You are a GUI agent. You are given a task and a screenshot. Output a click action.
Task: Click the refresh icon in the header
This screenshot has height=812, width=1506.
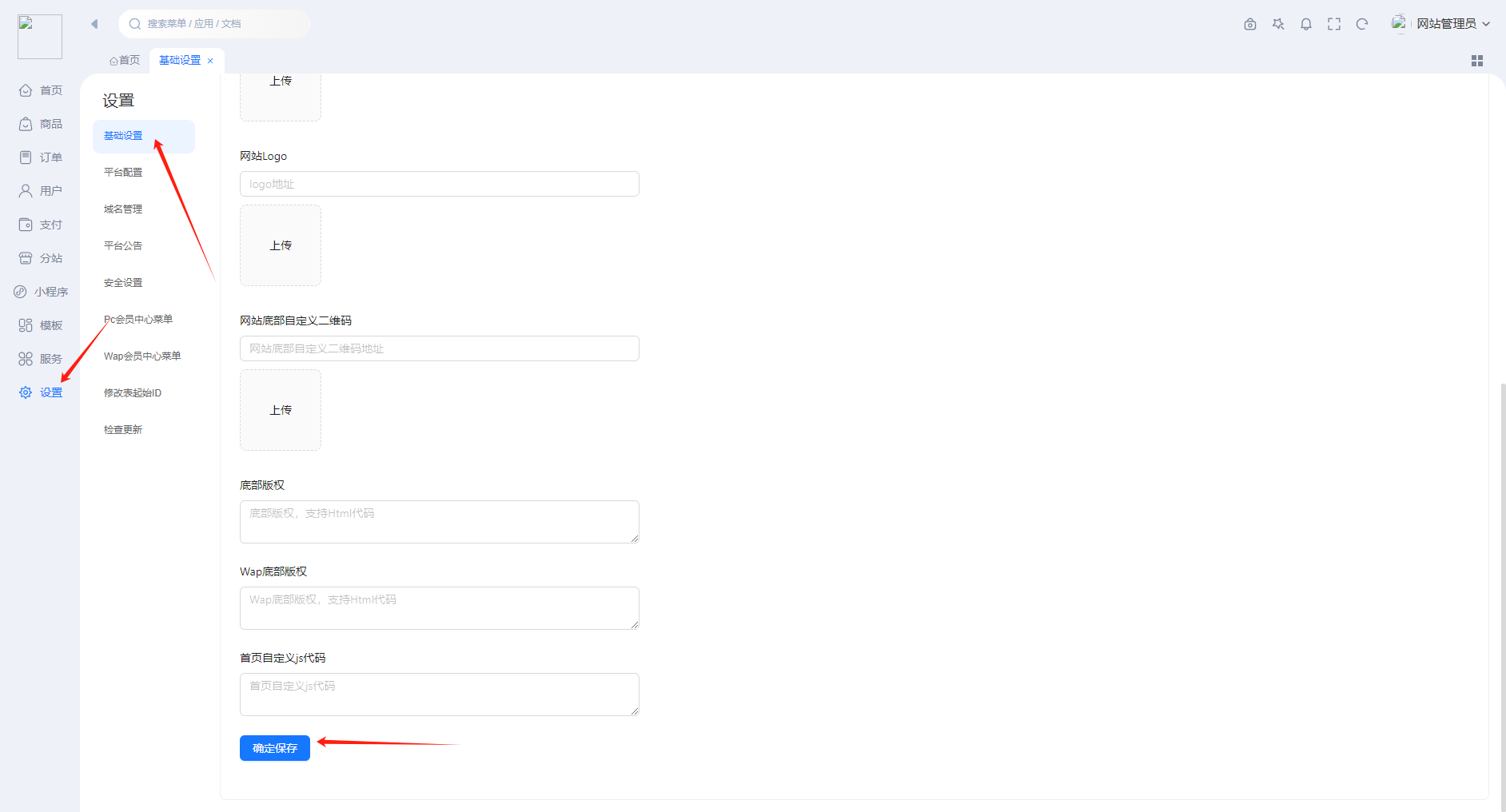point(1362,24)
